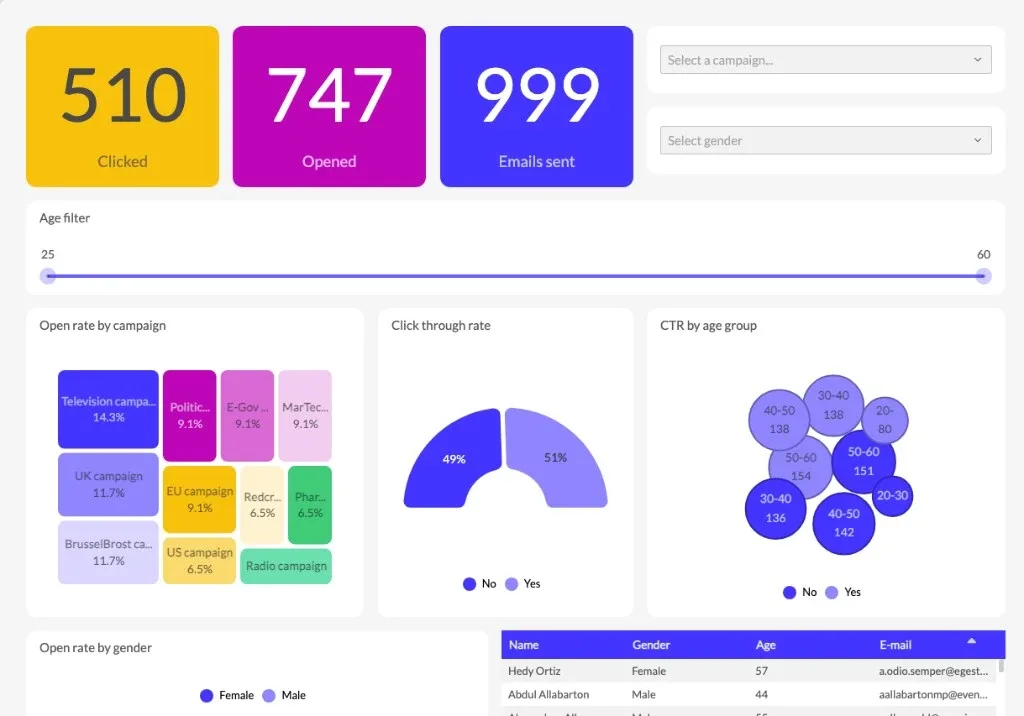This screenshot has height=716, width=1024.
Task: Click the Female cell in Hedy Ortiz row
Action: (x=648, y=671)
